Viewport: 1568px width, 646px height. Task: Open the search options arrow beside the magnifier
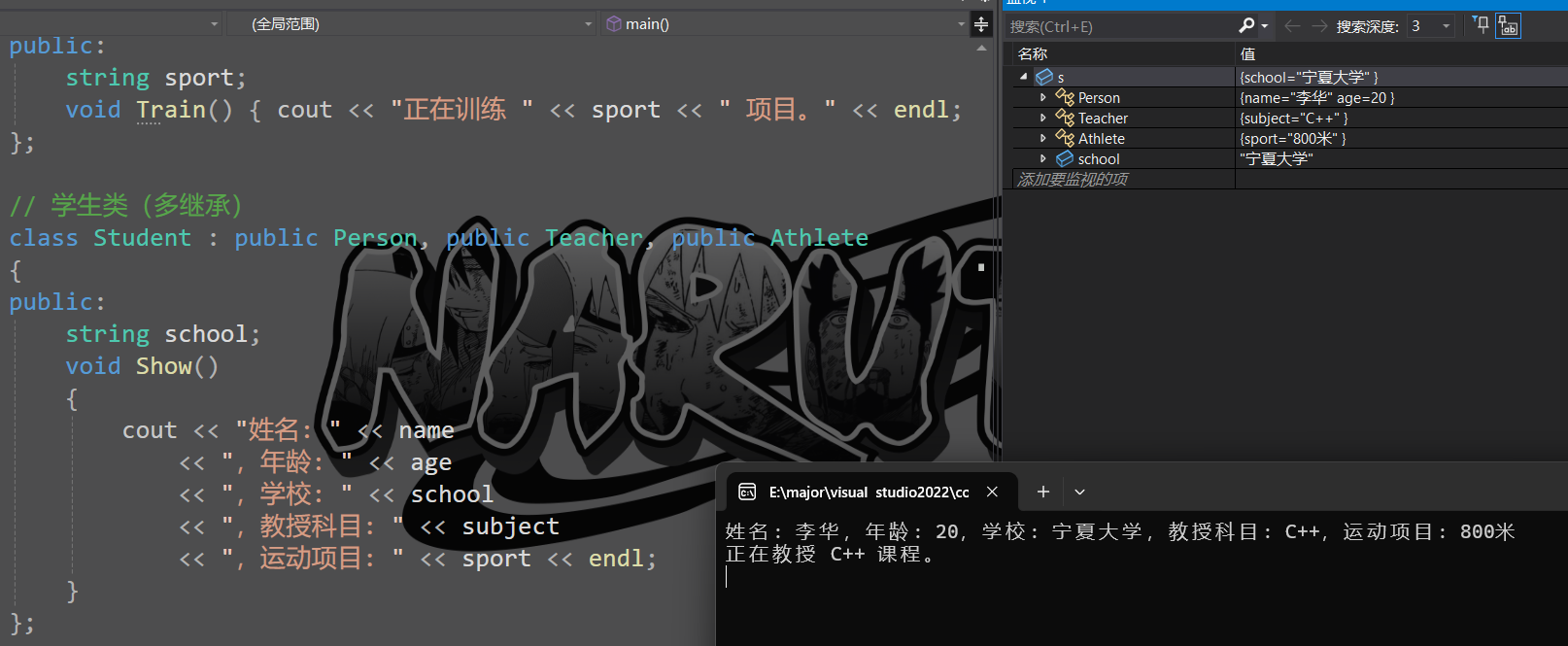coord(1265,26)
